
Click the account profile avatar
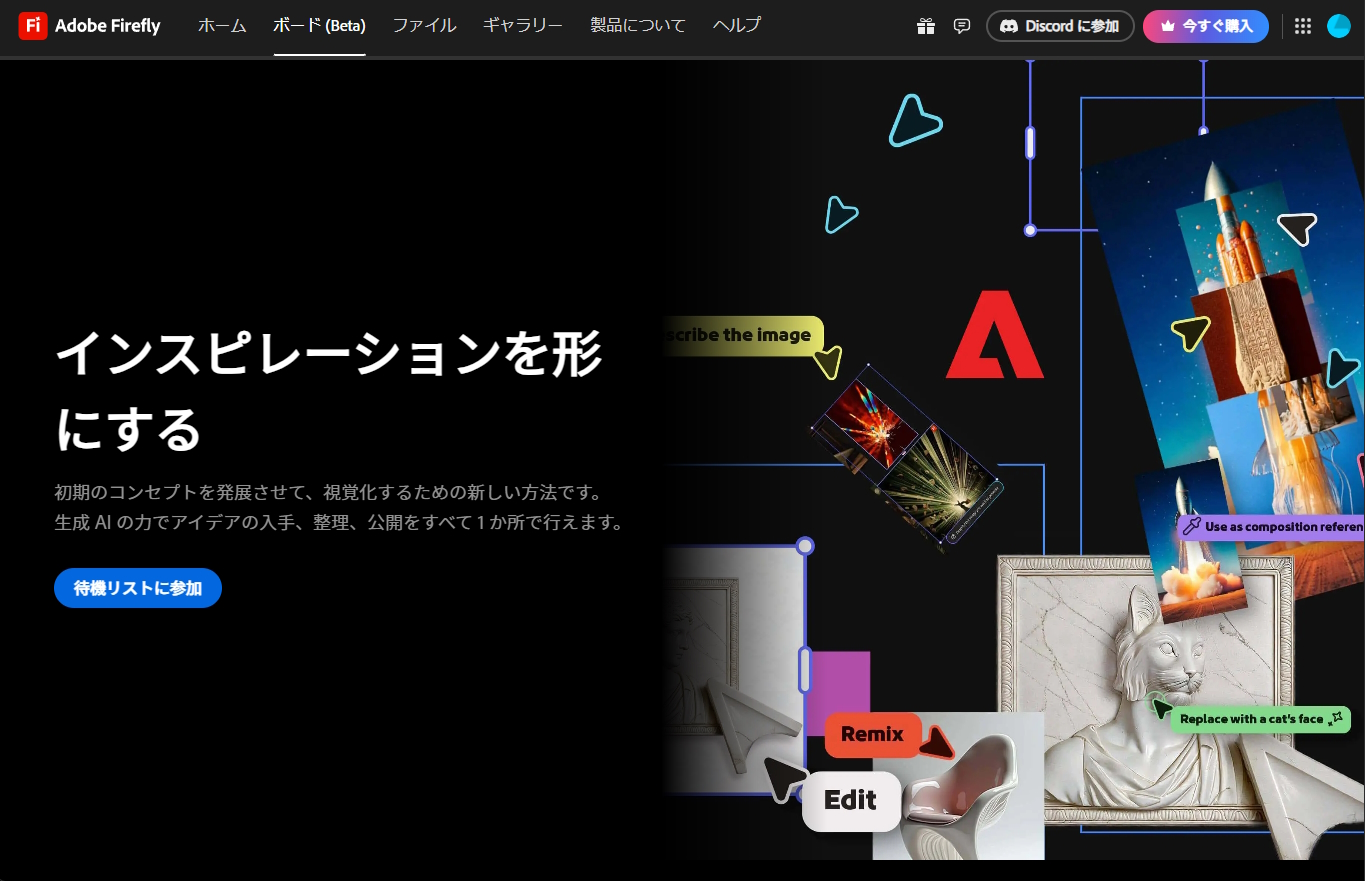click(x=1338, y=26)
